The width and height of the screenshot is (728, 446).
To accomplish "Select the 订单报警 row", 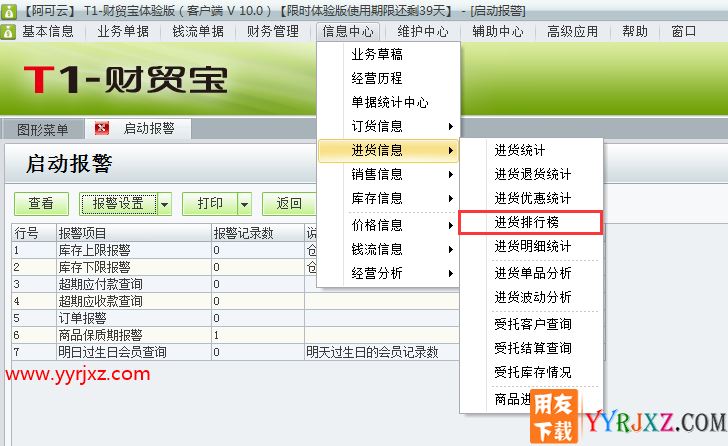I will point(235,318).
